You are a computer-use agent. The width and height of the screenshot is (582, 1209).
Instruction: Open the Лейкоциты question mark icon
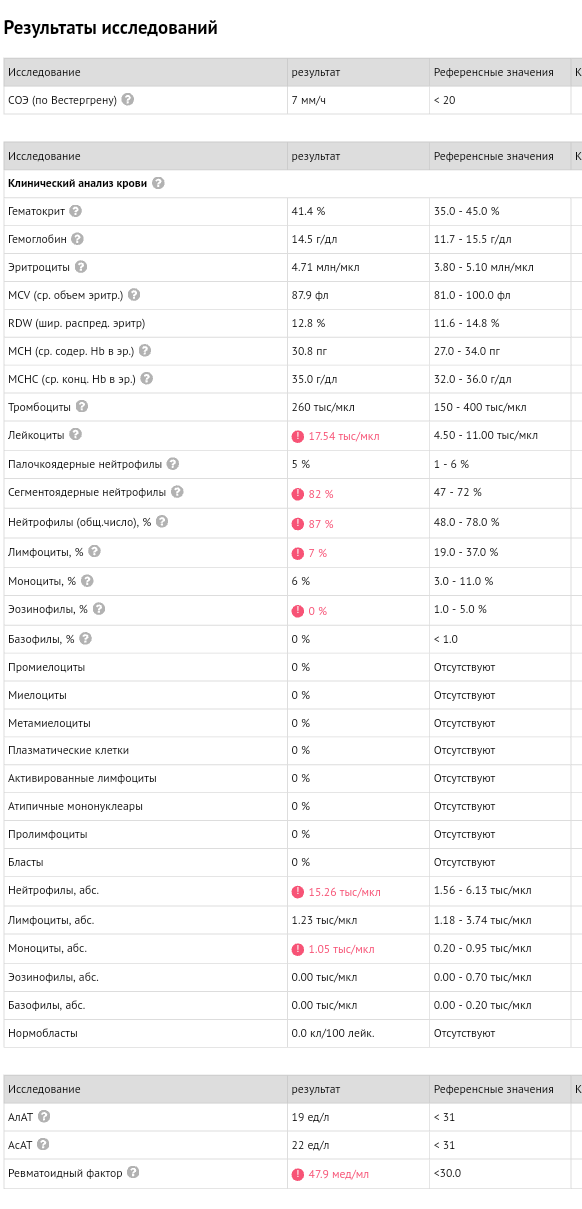click(x=76, y=435)
